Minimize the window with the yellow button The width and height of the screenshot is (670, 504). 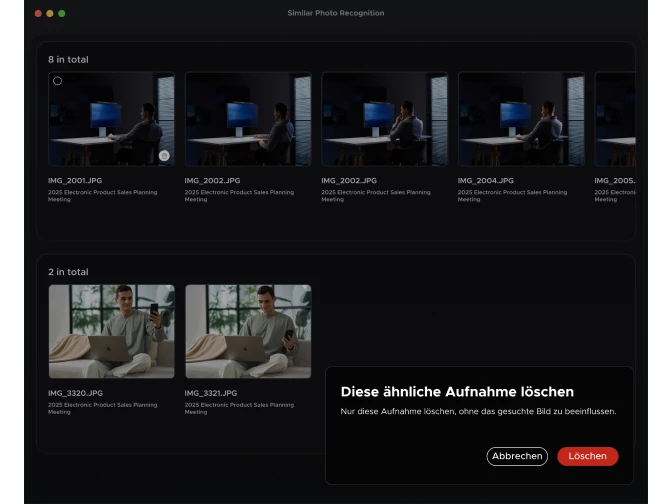click(50, 14)
